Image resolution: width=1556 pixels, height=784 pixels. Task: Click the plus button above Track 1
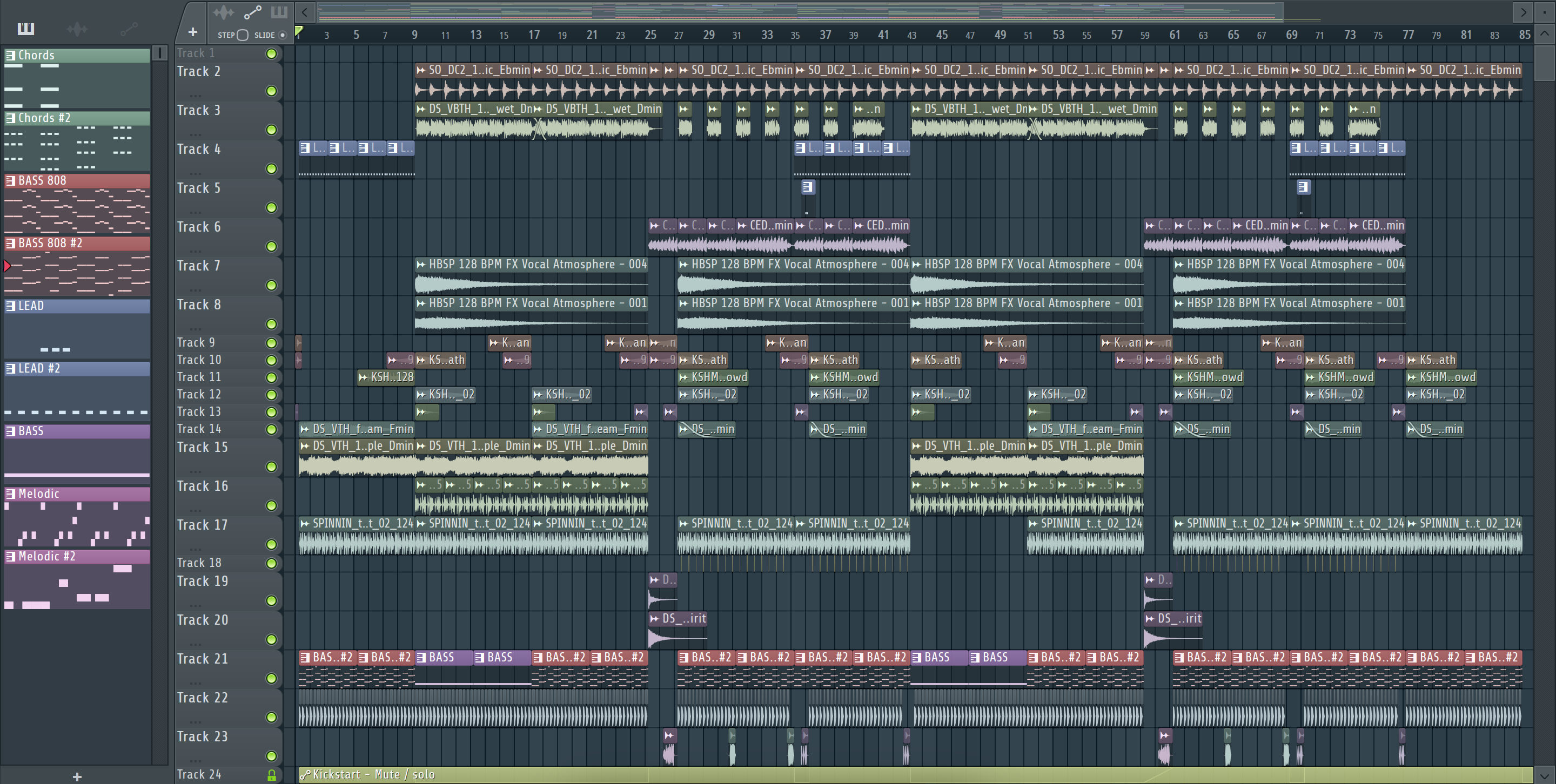click(x=193, y=32)
